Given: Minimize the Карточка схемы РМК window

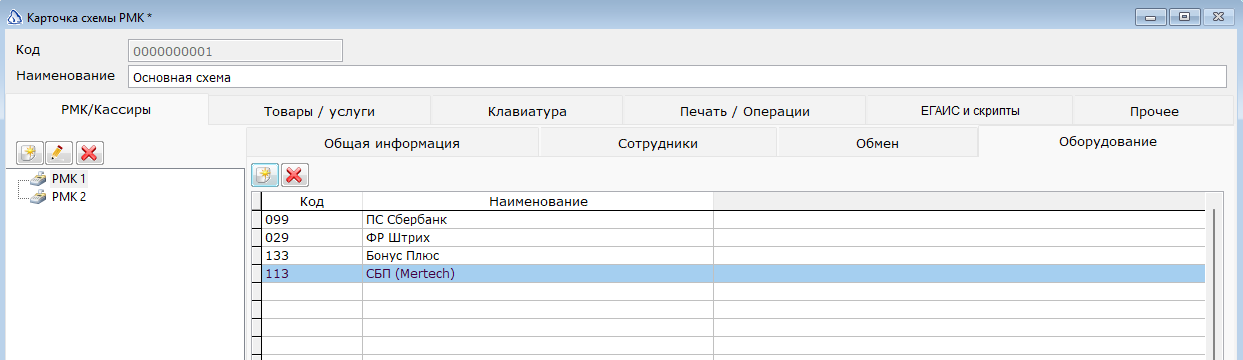Looking at the screenshot, I should (x=1152, y=17).
